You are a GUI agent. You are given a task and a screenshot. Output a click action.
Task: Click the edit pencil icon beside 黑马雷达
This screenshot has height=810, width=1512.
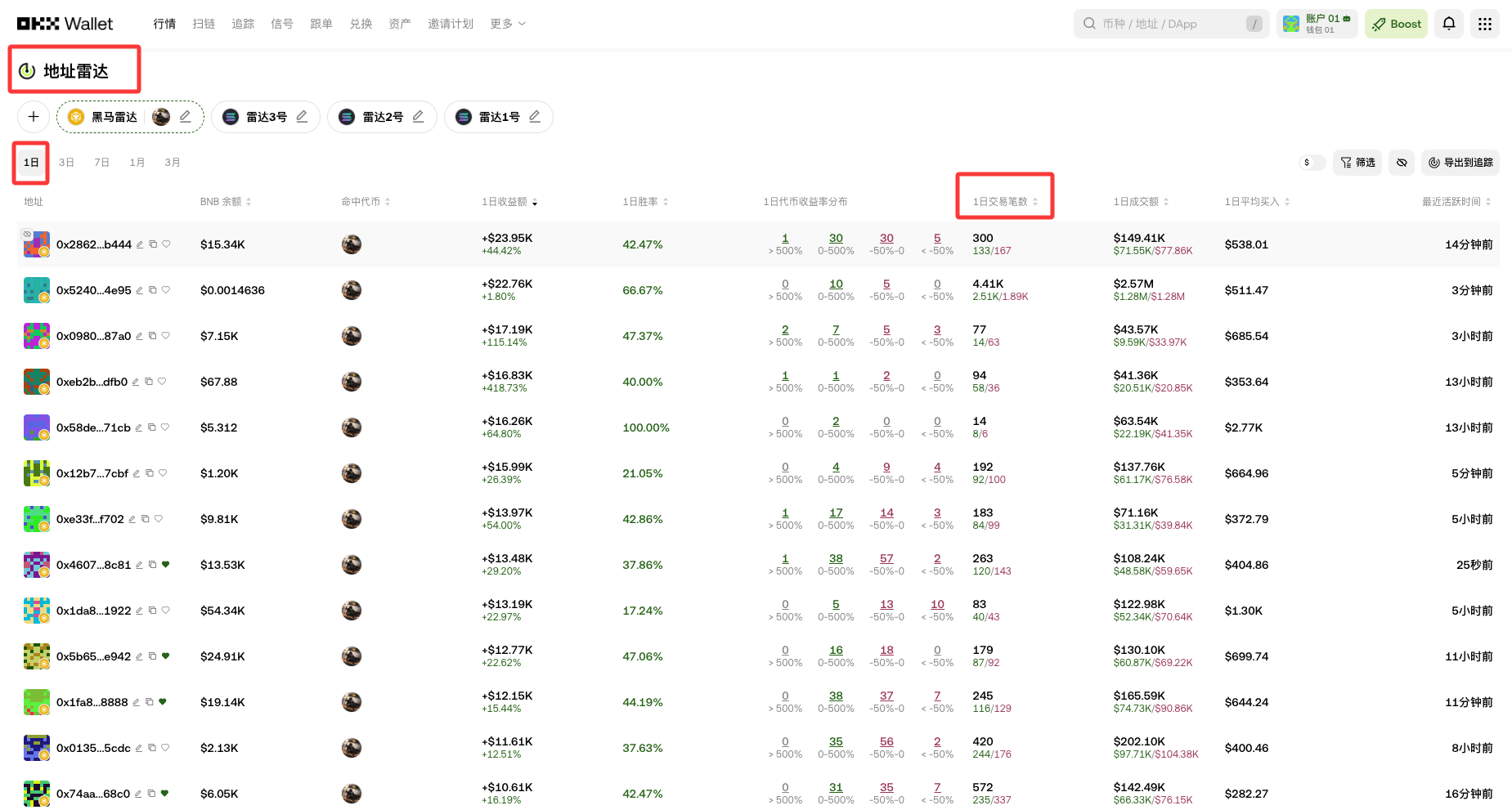tap(186, 116)
